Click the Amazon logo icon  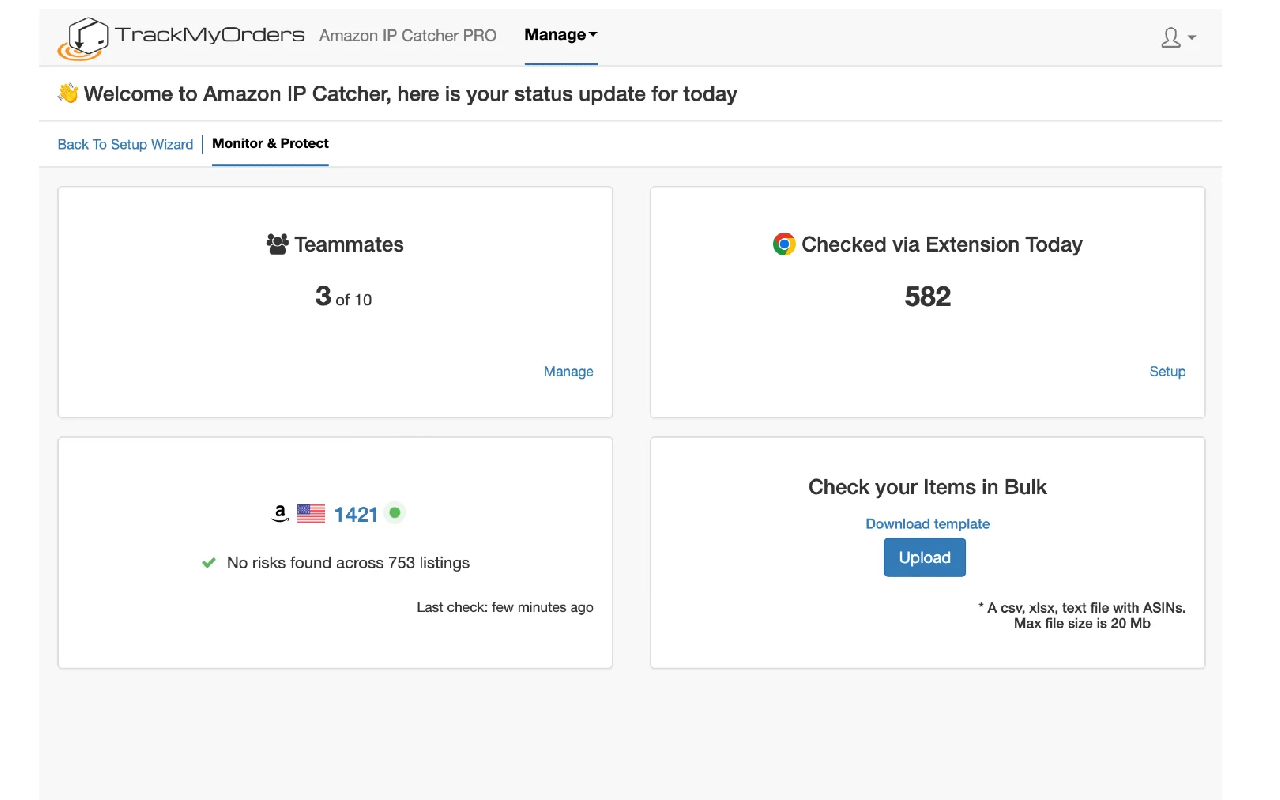click(x=280, y=514)
